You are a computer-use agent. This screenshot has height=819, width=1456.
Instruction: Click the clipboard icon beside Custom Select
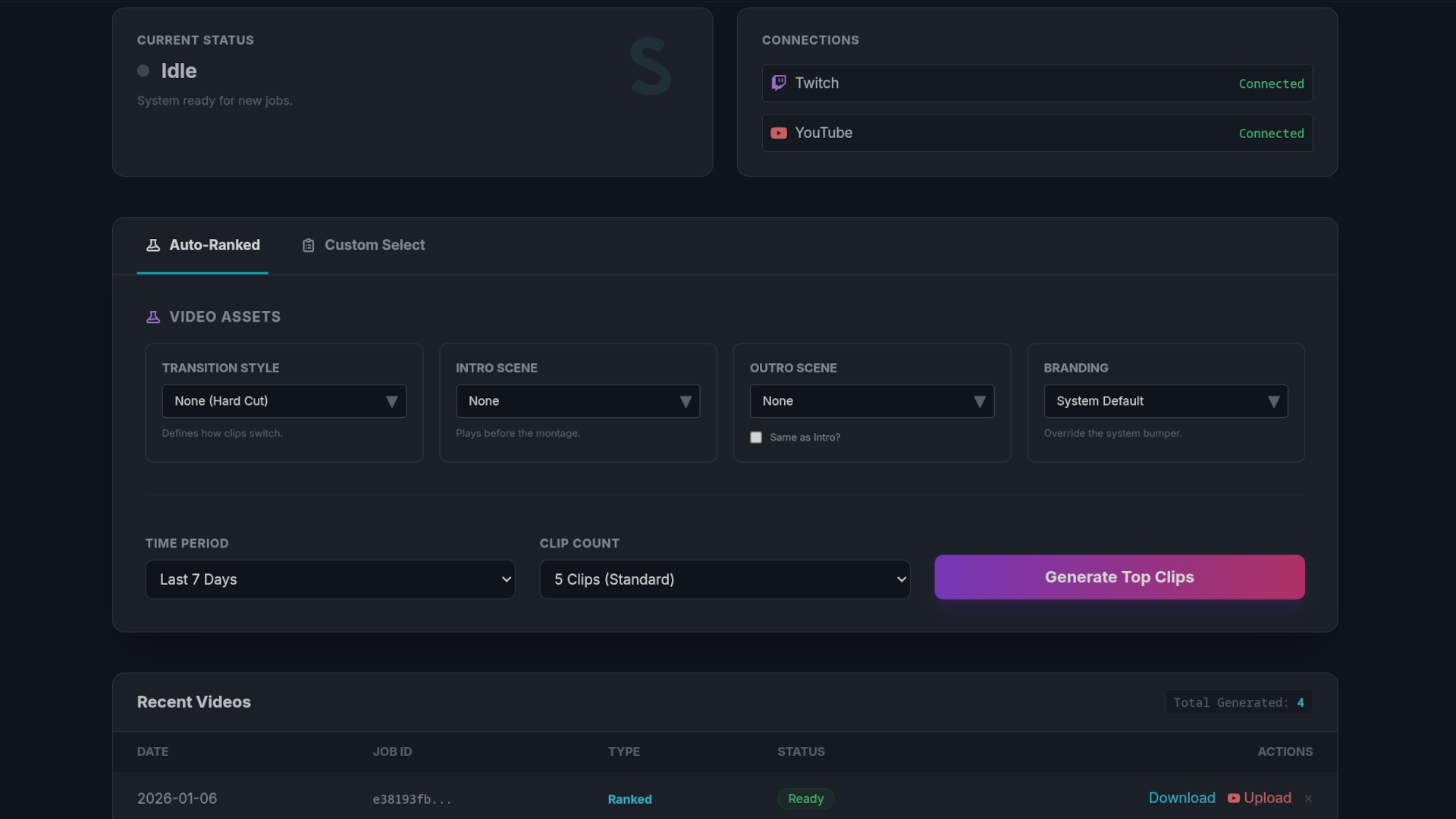(308, 244)
